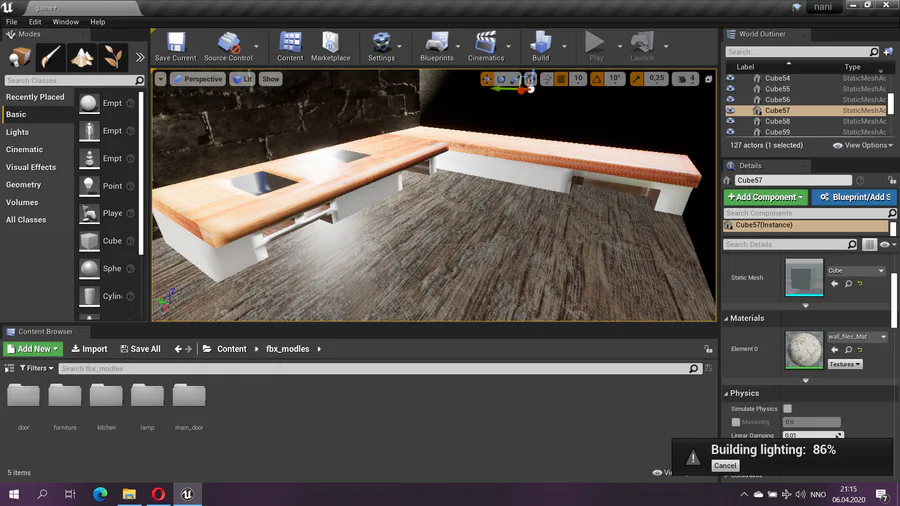Image resolution: width=900 pixels, height=506 pixels.
Task: Open the Static Mesh Cube dropdown
Action: pyautogui.click(x=856, y=270)
